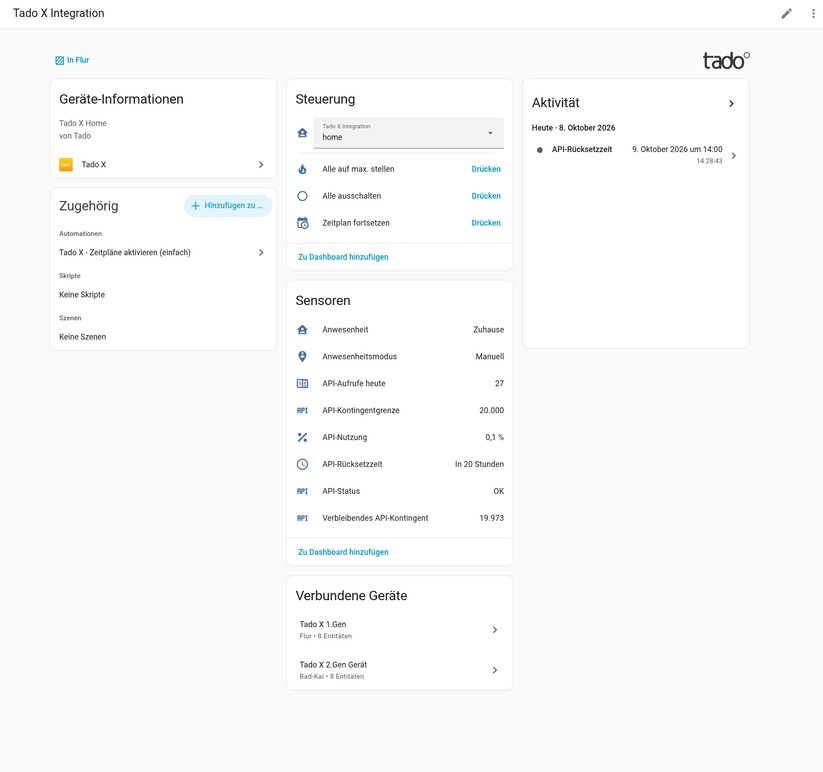Click the Anwesenheitsmodus value Manuell

(x=490, y=356)
